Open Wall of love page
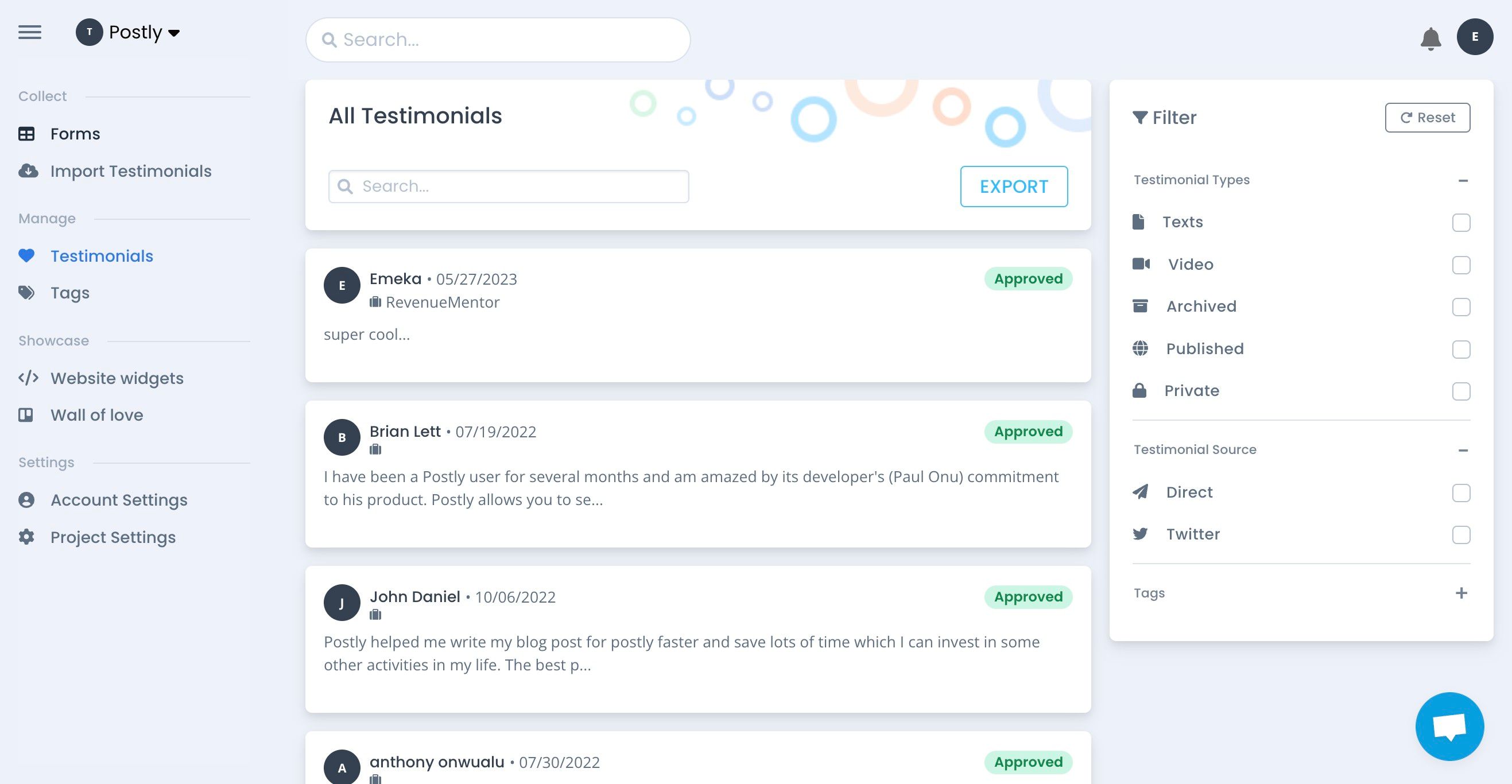The width and height of the screenshot is (1512, 784). [96, 415]
